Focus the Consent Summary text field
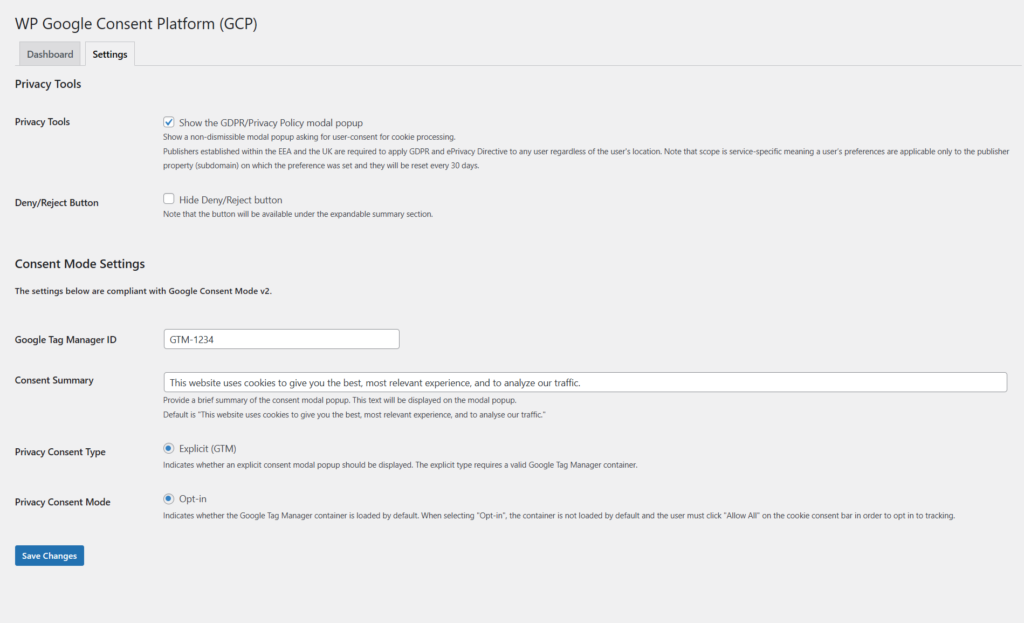Viewport: 1024px width, 623px height. click(x=585, y=382)
